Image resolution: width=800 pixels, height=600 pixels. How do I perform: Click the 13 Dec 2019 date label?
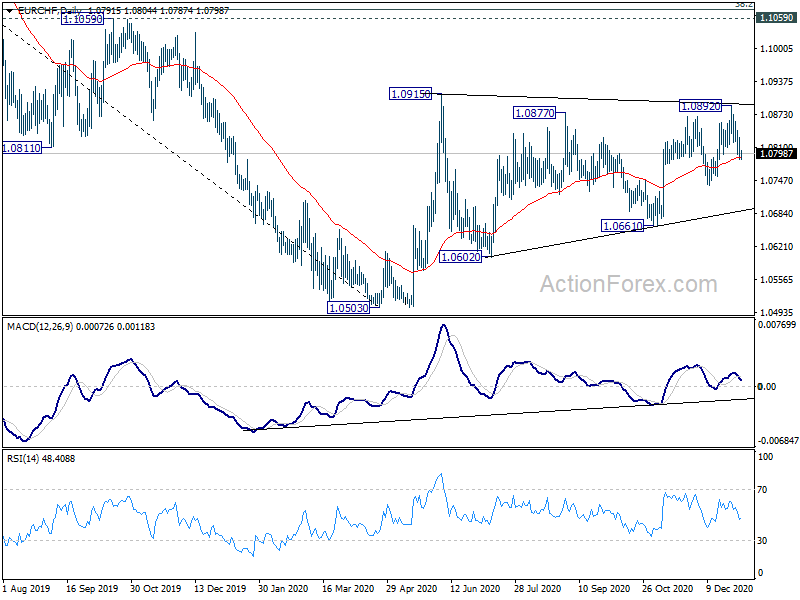[x=220, y=588]
